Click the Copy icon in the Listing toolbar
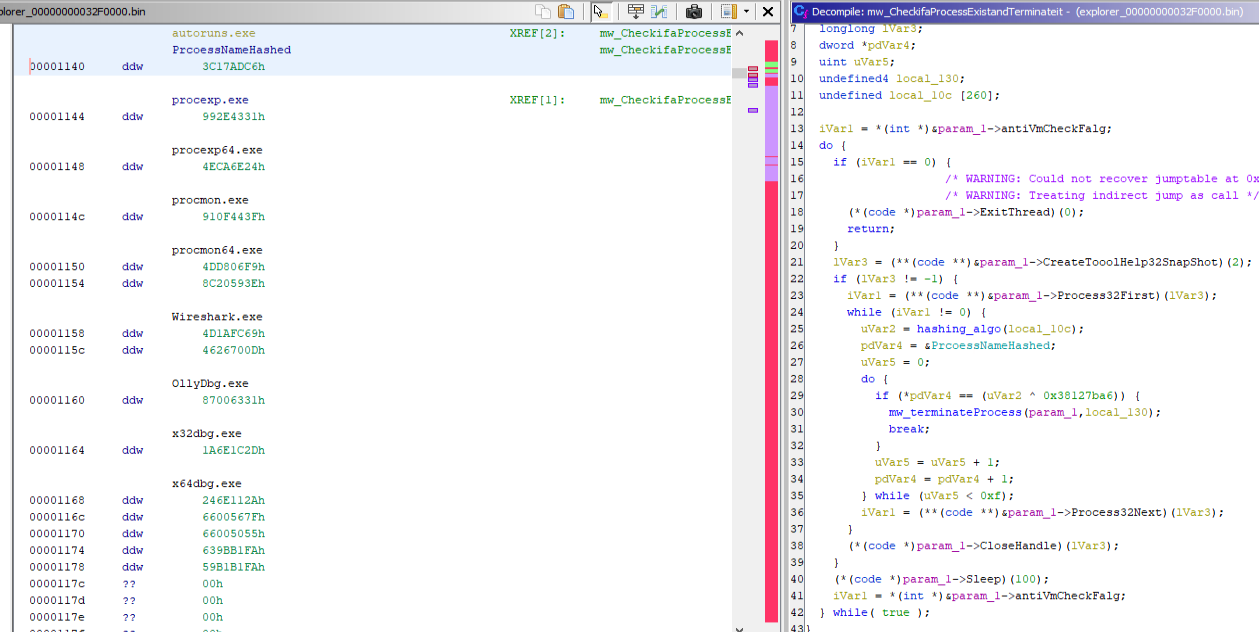This screenshot has height=632, width=1259. tap(545, 10)
